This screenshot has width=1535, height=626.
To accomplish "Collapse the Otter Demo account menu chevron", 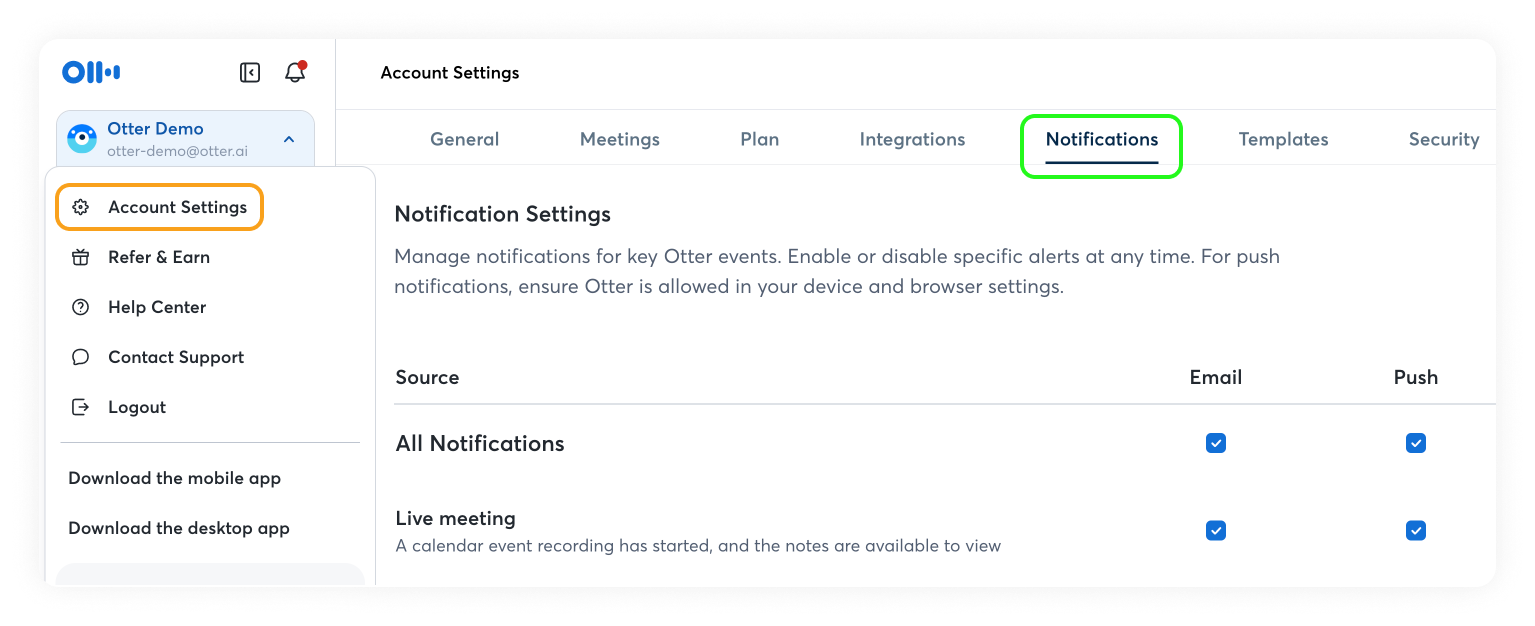I will (x=289, y=139).
